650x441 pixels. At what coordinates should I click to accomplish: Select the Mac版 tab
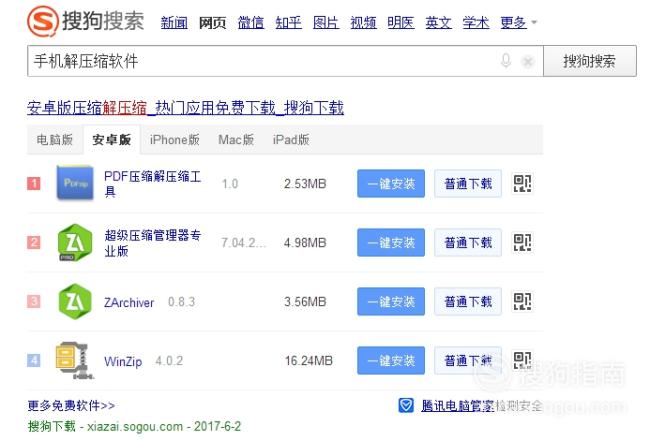coord(236,140)
